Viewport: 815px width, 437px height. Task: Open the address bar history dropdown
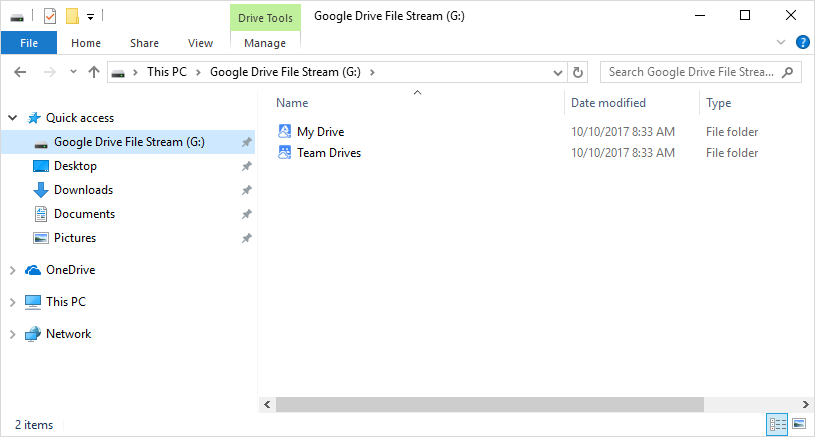click(559, 72)
